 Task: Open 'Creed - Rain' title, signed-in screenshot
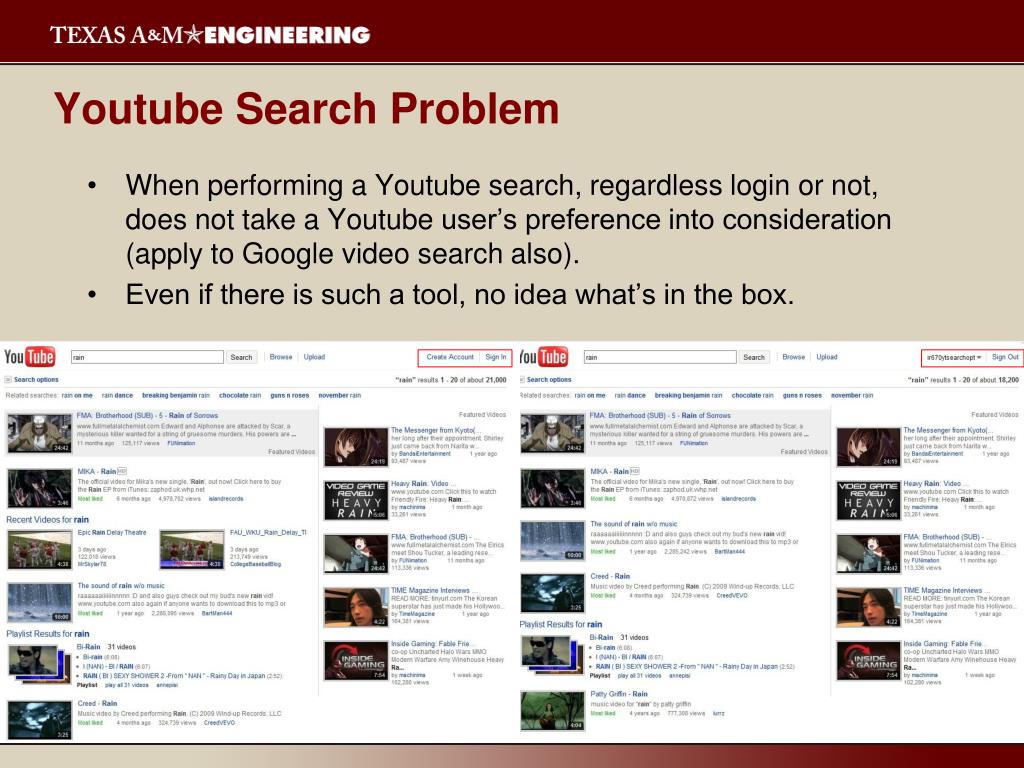[x=610, y=577]
